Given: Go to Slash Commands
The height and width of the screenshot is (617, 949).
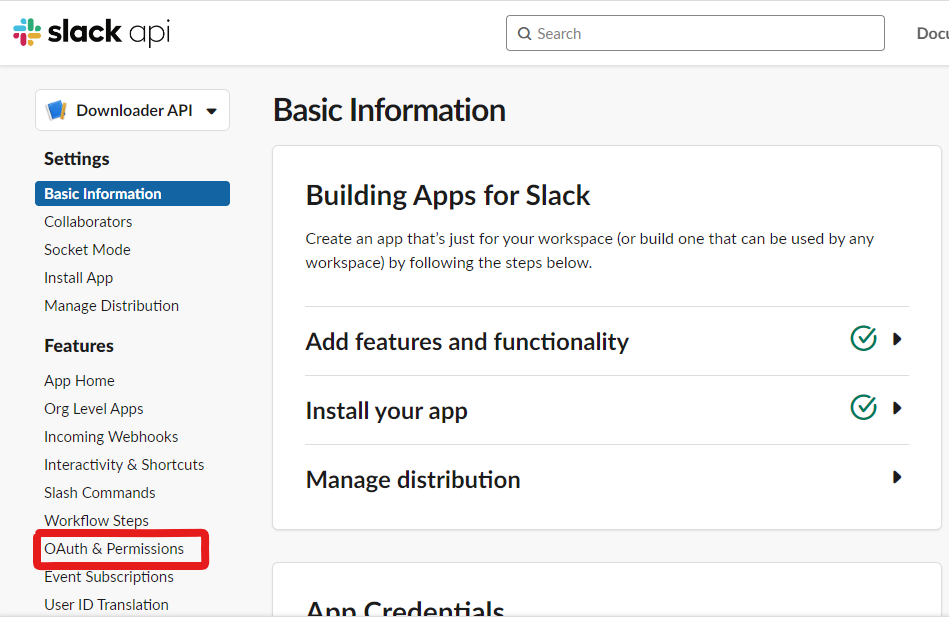Looking at the screenshot, I should click(x=100, y=493).
